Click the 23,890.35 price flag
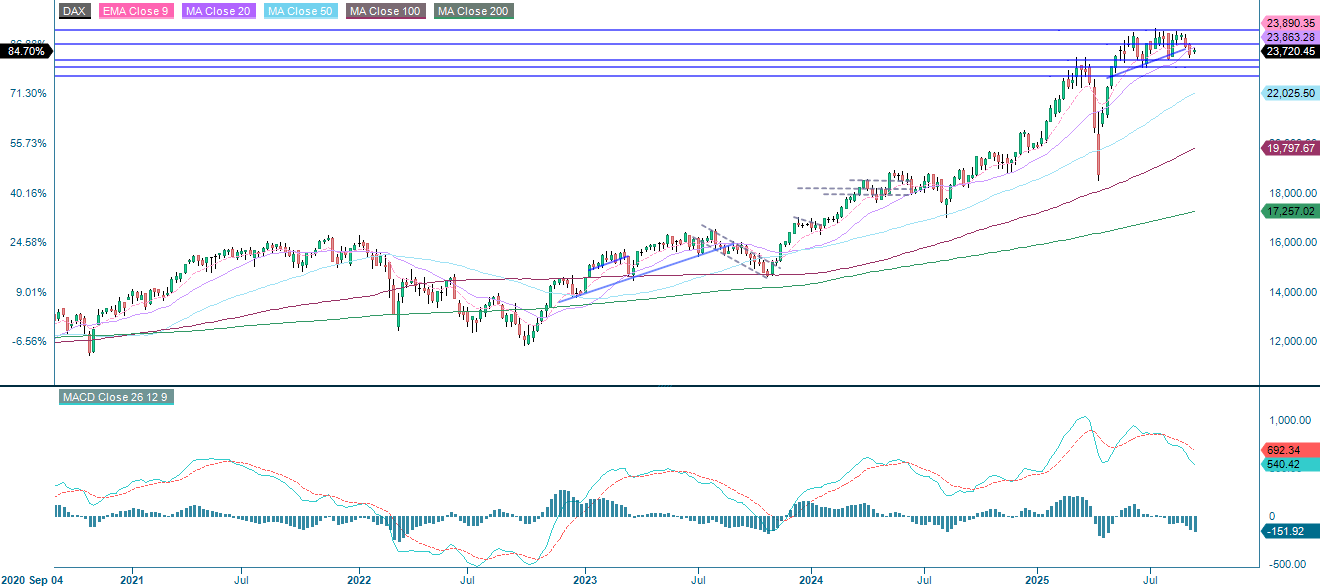 coord(1289,21)
